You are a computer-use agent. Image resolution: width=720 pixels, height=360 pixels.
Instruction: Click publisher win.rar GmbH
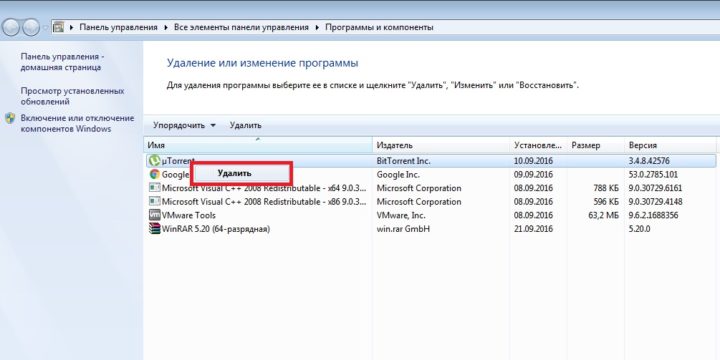(x=403, y=229)
